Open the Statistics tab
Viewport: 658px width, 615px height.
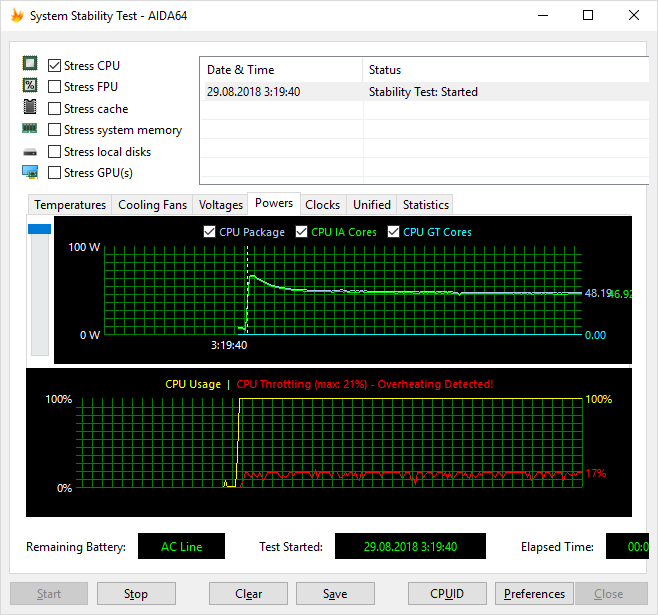pos(426,205)
